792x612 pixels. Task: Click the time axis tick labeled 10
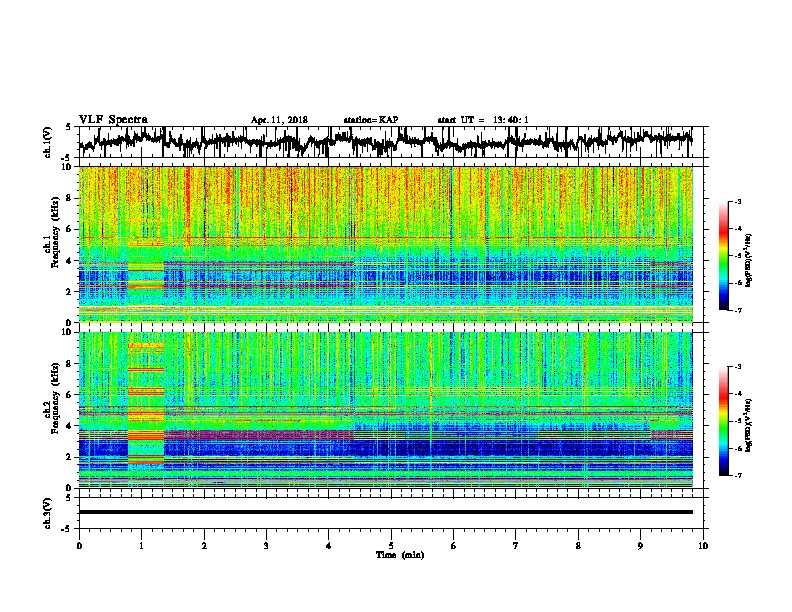coord(703,546)
